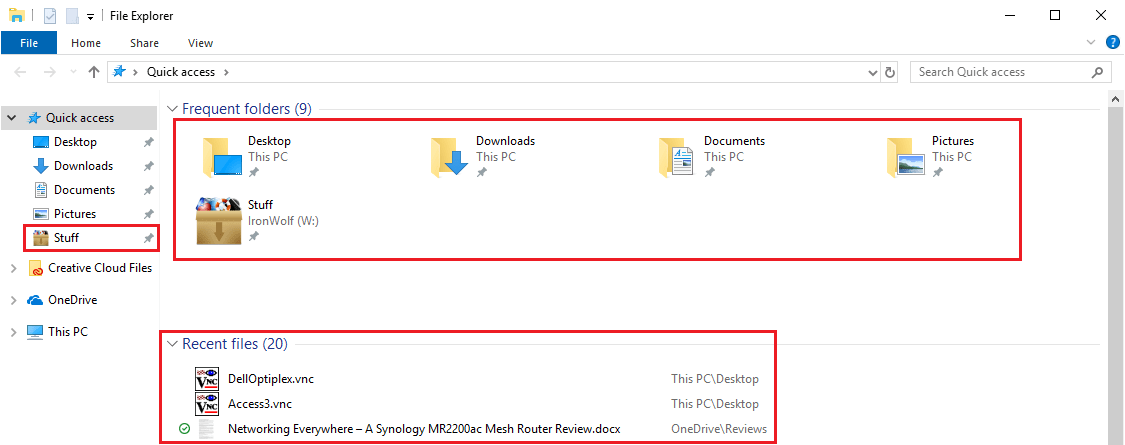1125x445 pixels.
Task: Collapse Quick access in navigation pane
Action: point(12,118)
